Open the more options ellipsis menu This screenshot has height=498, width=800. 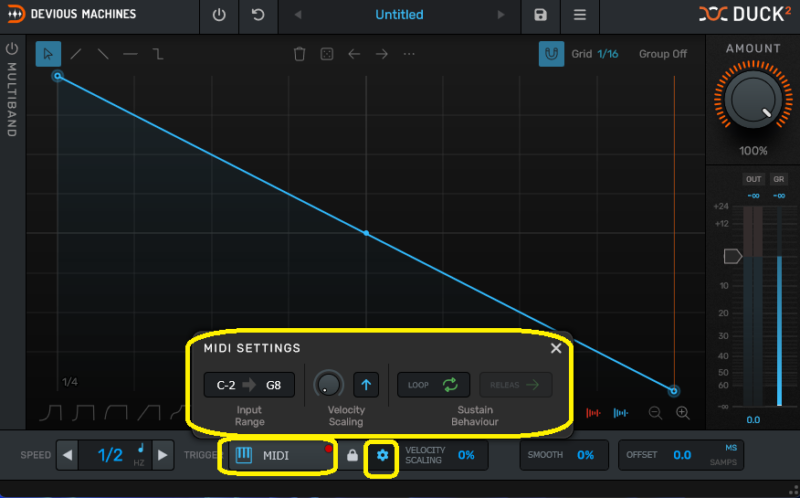point(409,54)
